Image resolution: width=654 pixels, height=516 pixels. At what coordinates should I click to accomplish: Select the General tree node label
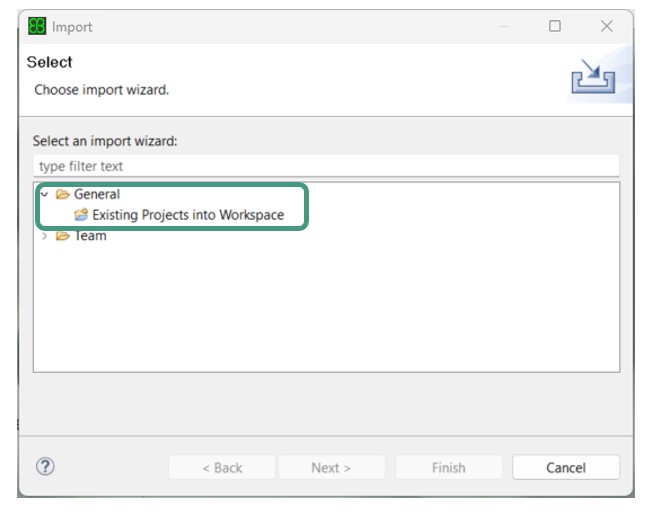pos(97,195)
